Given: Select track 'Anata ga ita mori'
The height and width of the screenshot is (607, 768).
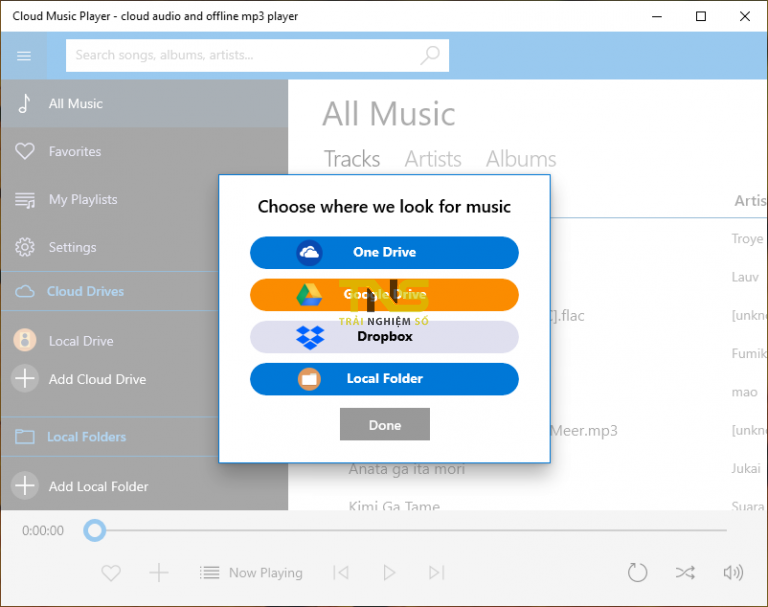Looking at the screenshot, I should [x=407, y=469].
